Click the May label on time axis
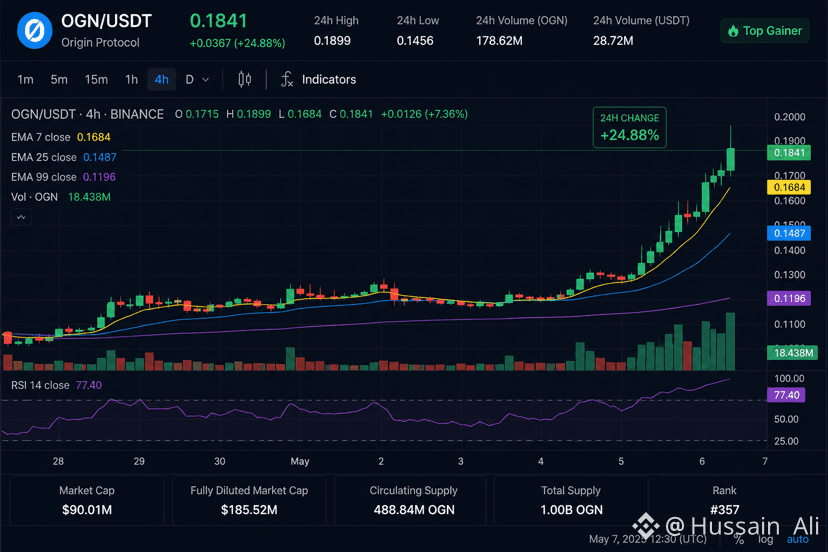Image resolution: width=828 pixels, height=552 pixels. pos(299,462)
